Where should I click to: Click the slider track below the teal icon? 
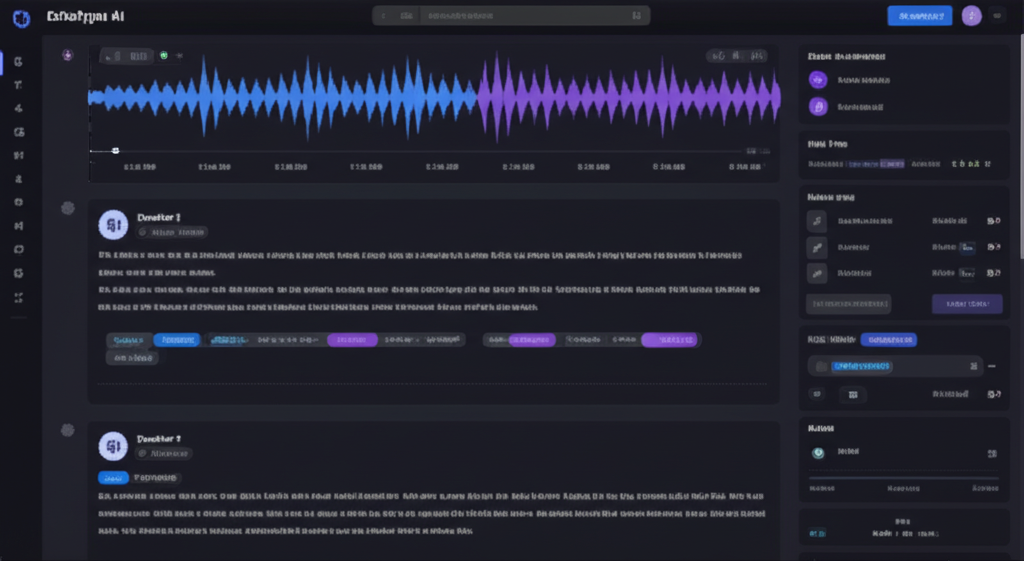(904, 478)
